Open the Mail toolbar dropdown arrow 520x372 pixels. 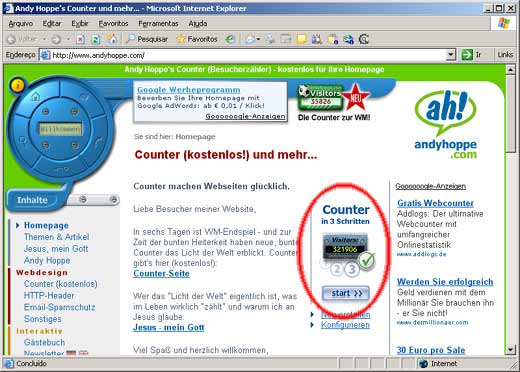tap(258, 39)
